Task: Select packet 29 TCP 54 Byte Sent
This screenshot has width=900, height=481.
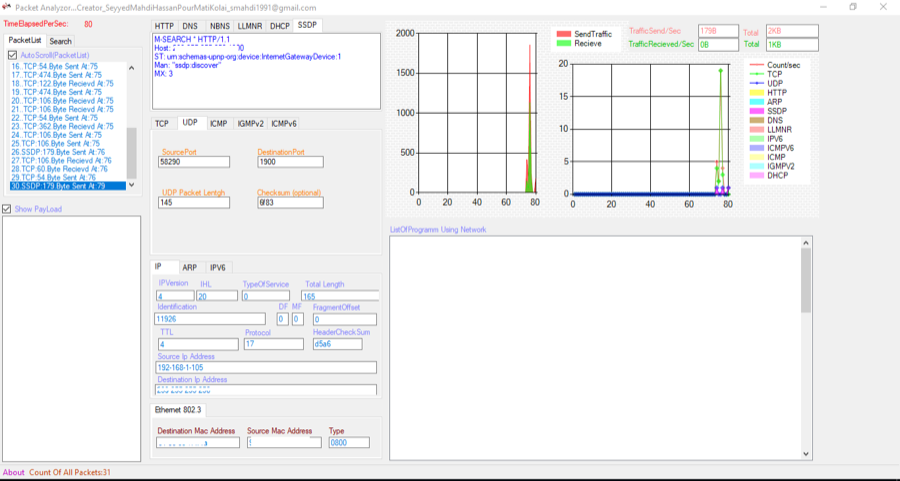Action: [x=68, y=178]
